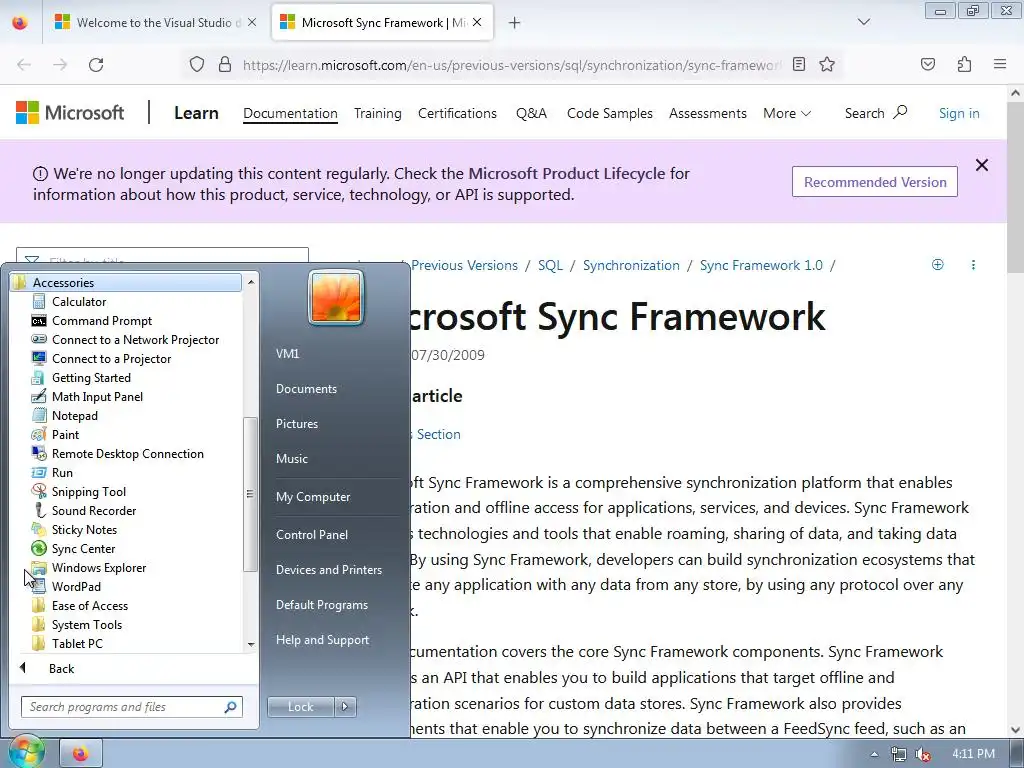Bookmark this page with star icon
The height and width of the screenshot is (768, 1024).
pyautogui.click(x=827, y=64)
